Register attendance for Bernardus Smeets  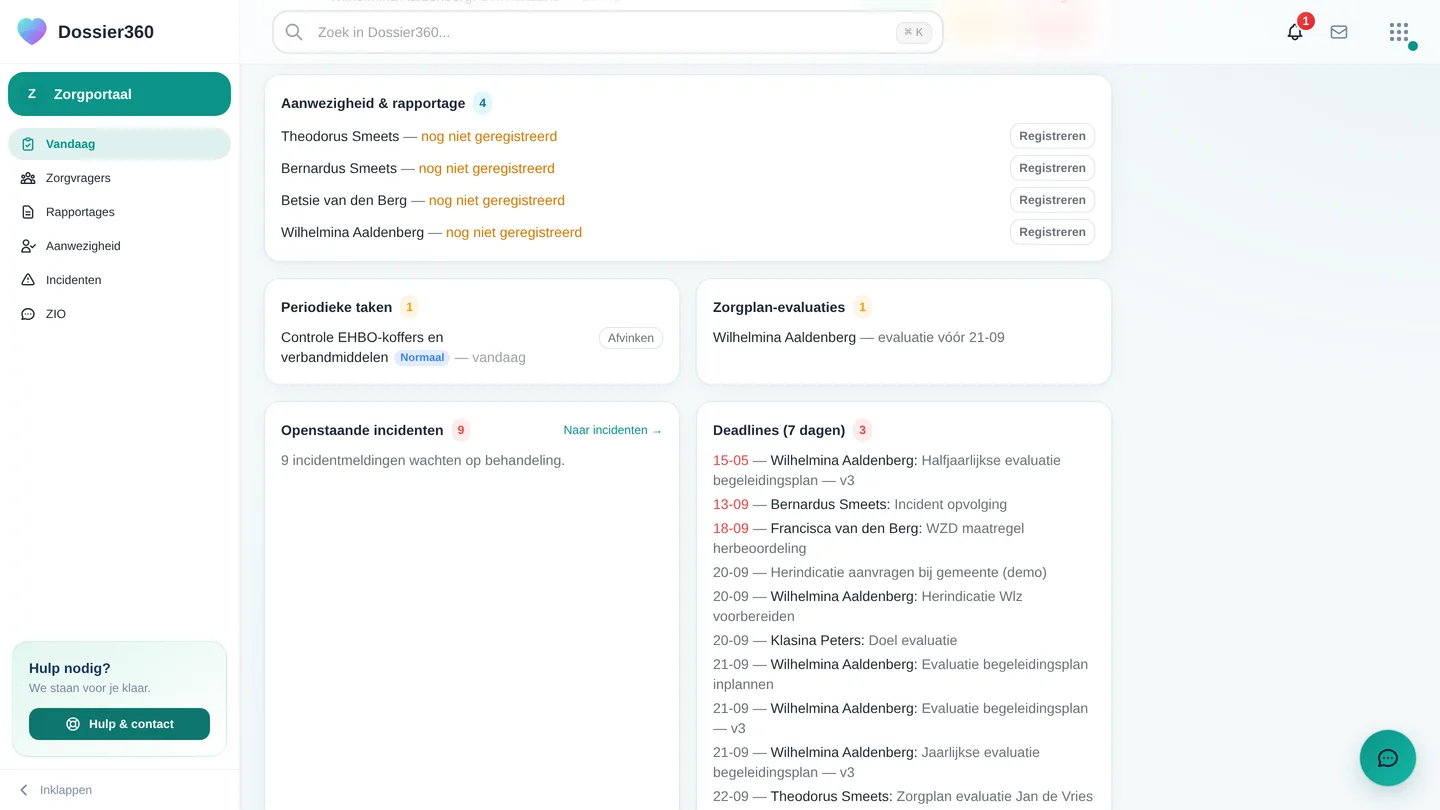1052,168
